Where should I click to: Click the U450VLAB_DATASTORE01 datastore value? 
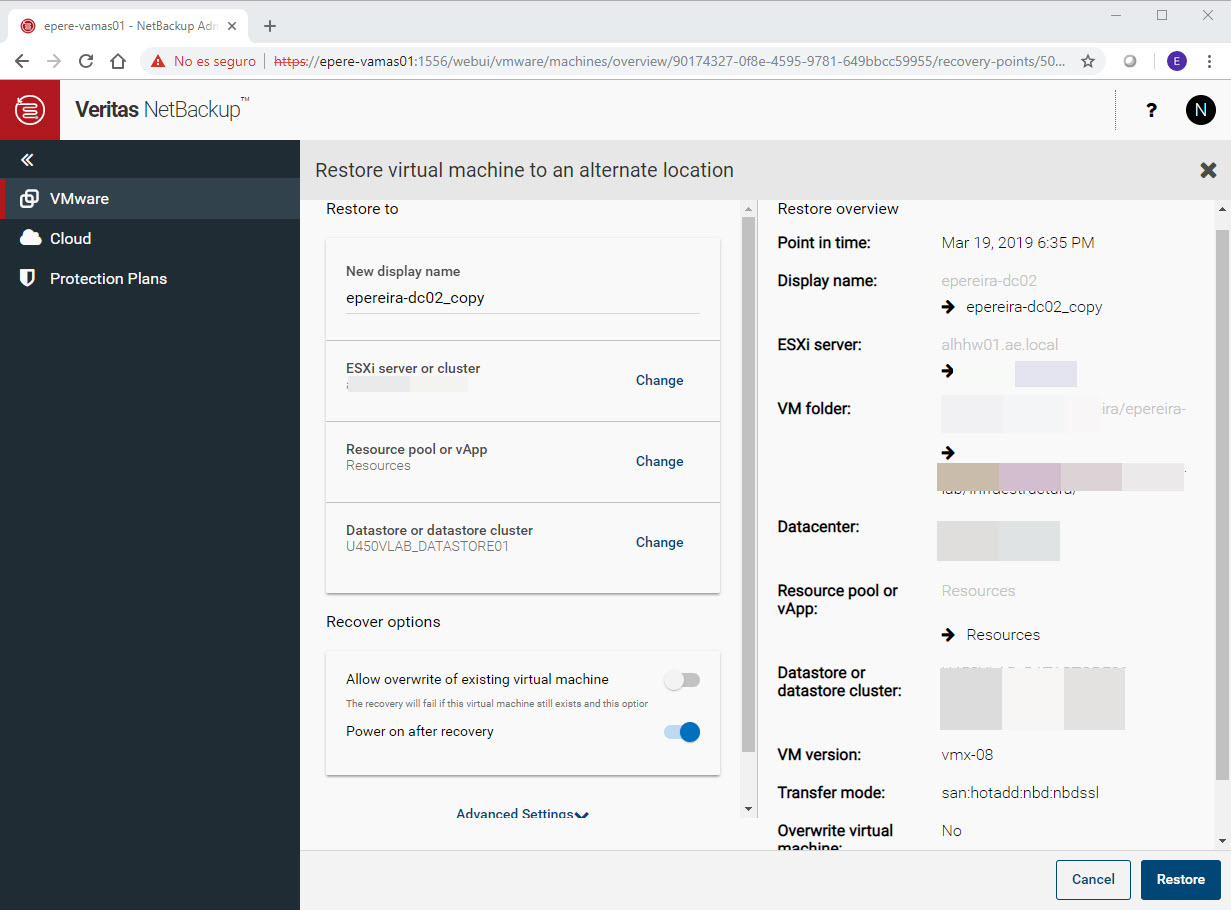pos(427,547)
